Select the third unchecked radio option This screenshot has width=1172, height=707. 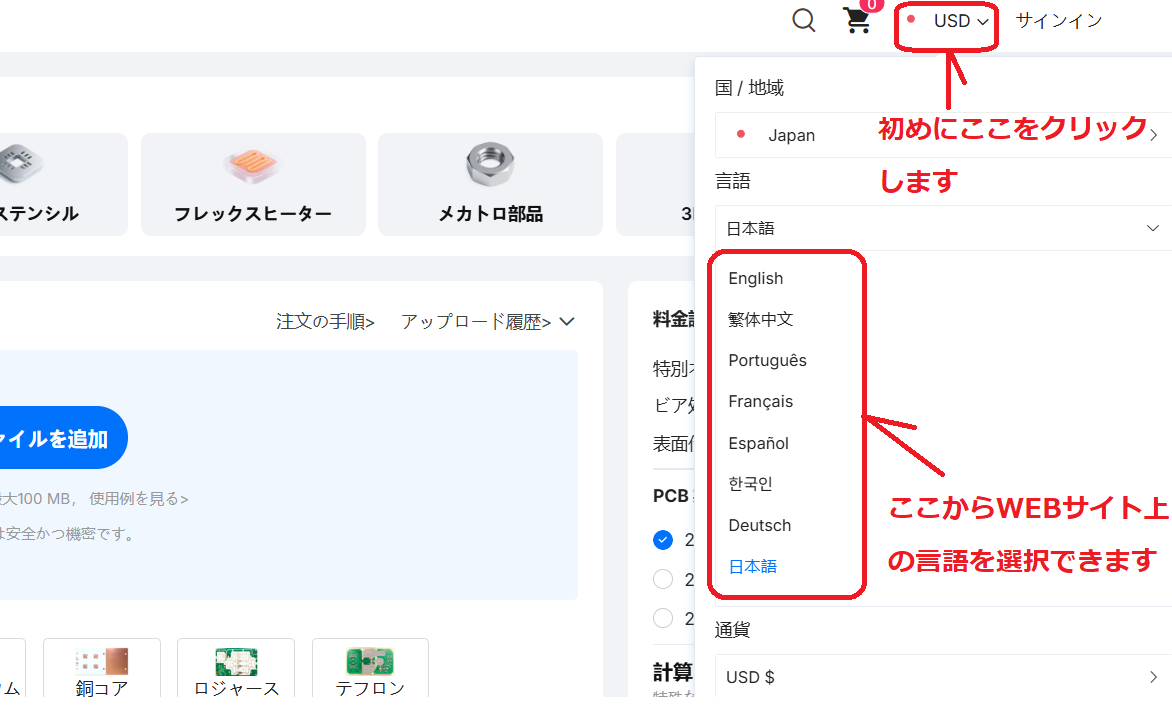pyautogui.click(x=662, y=618)
